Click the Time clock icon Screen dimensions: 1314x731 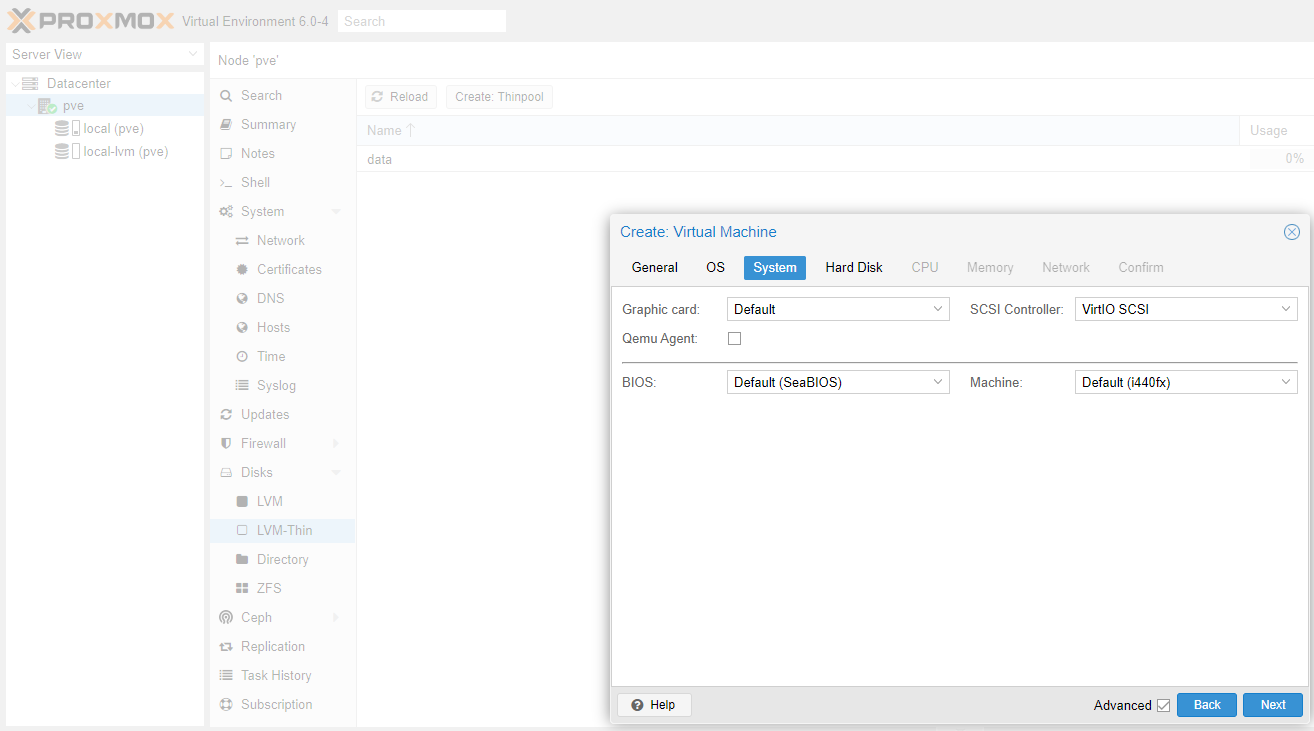(242, 357)
